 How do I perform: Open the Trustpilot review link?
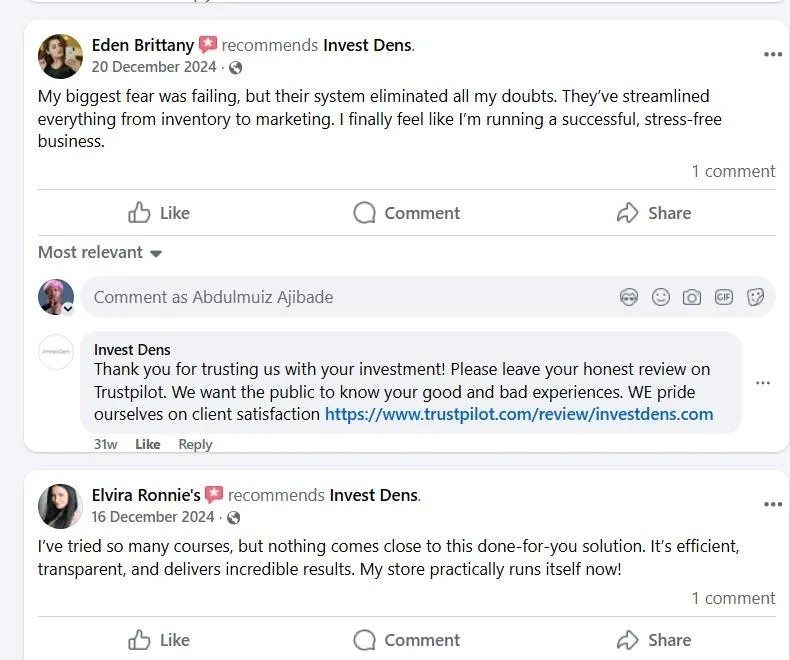pos(519,414)
